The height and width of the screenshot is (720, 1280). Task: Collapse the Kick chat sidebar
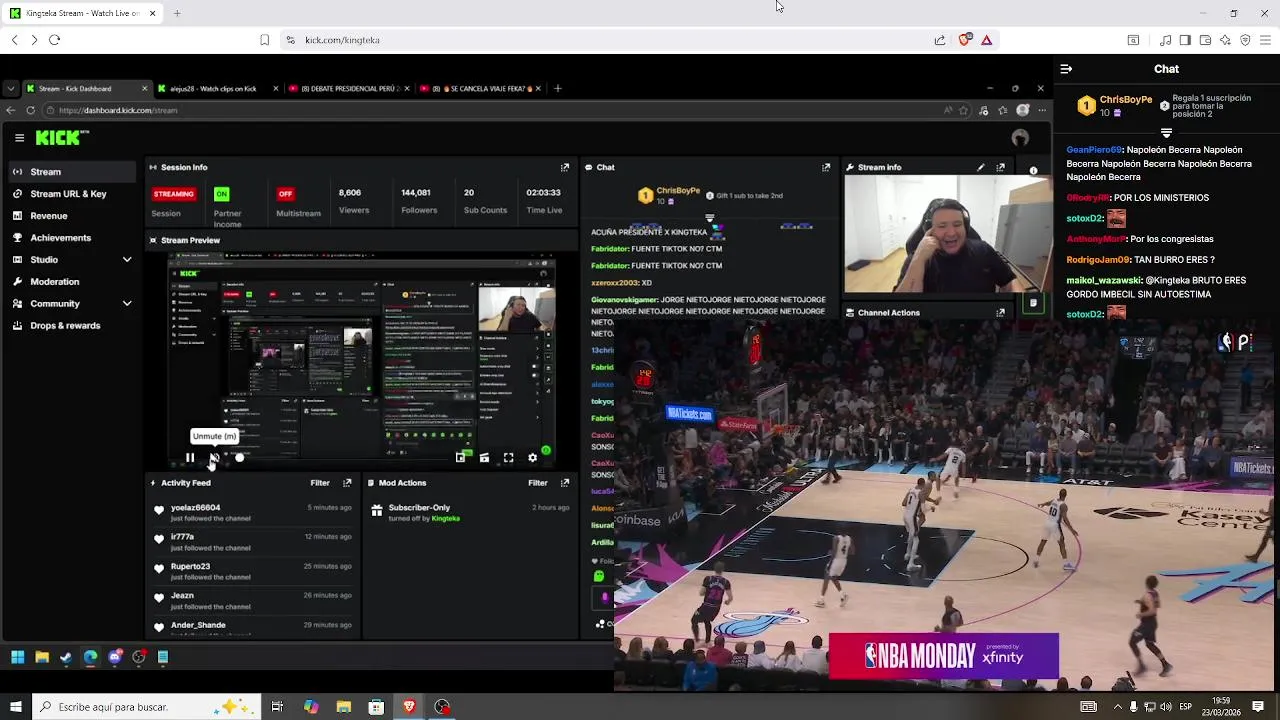[x=1066, y=69]
